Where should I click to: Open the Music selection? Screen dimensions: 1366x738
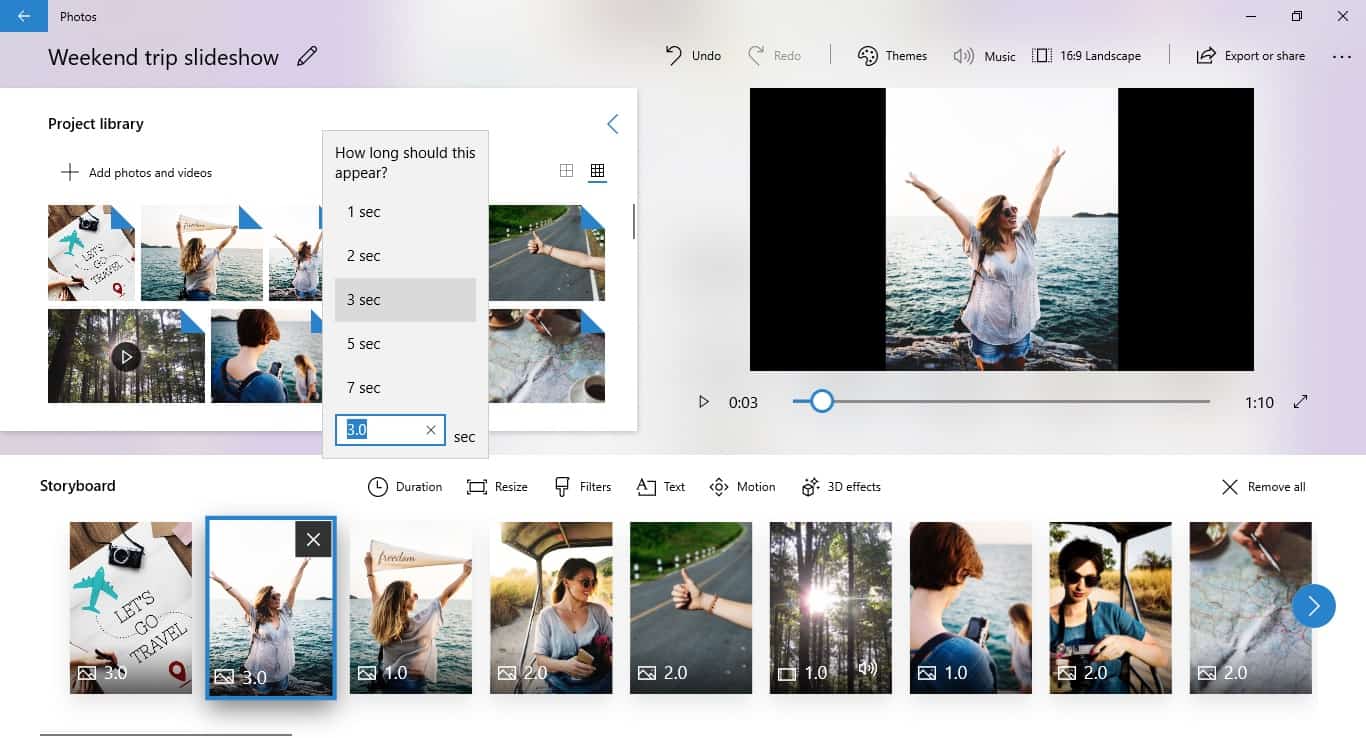click(x=984, y=56)
